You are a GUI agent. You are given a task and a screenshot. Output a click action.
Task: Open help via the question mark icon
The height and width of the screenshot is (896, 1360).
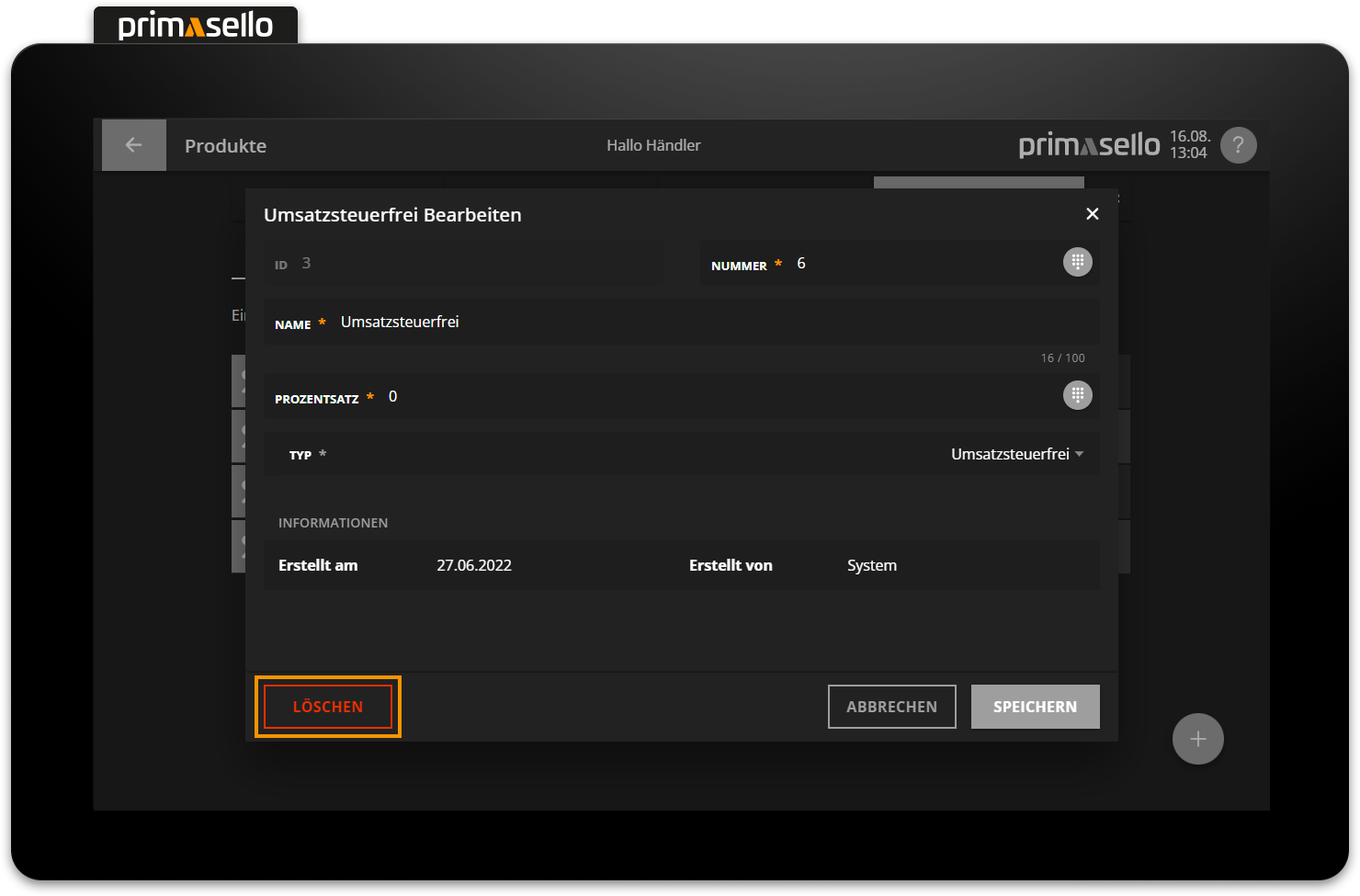coord(1238,145)
